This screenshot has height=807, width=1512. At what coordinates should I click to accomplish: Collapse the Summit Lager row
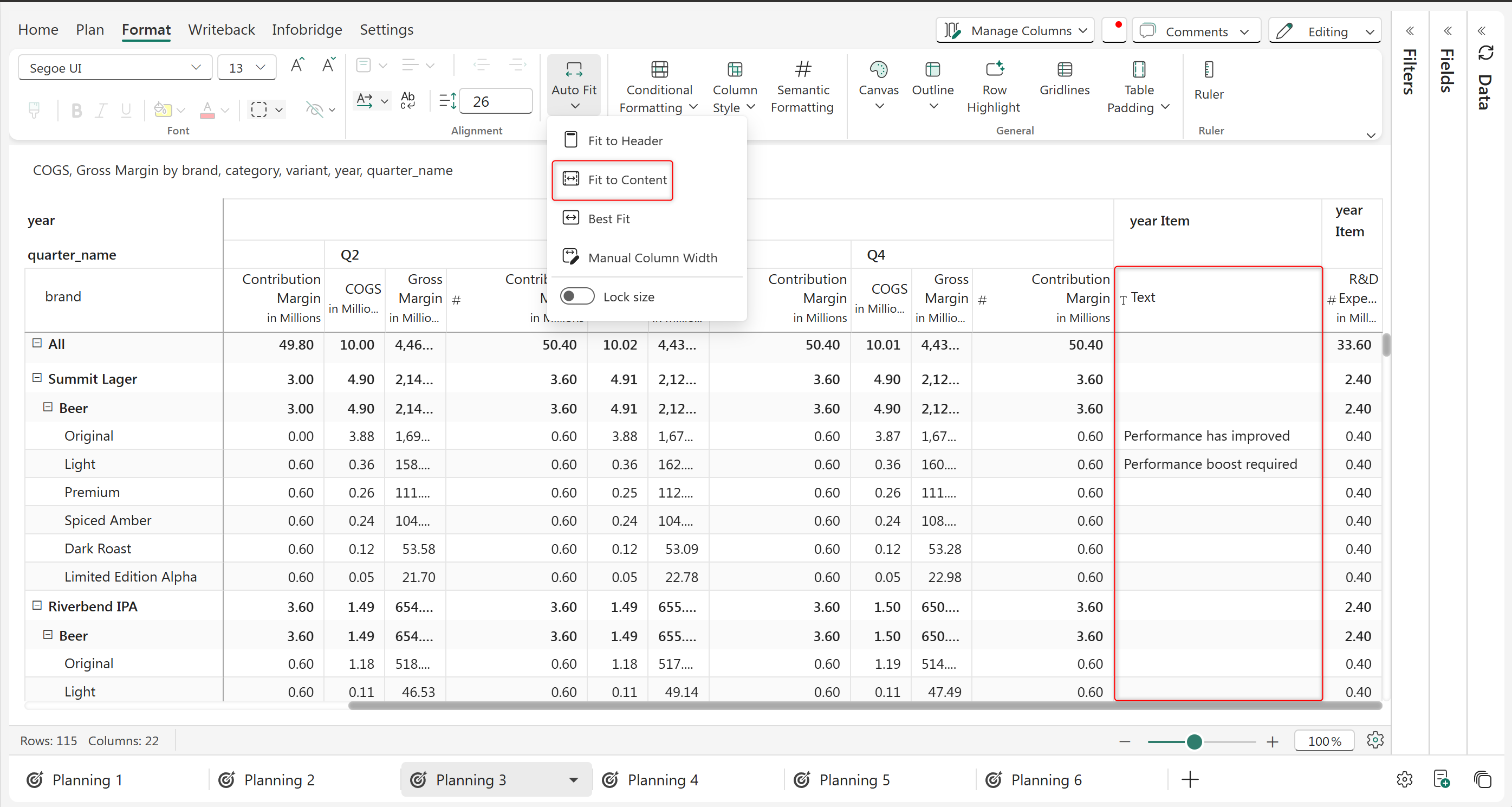[37, 378]
